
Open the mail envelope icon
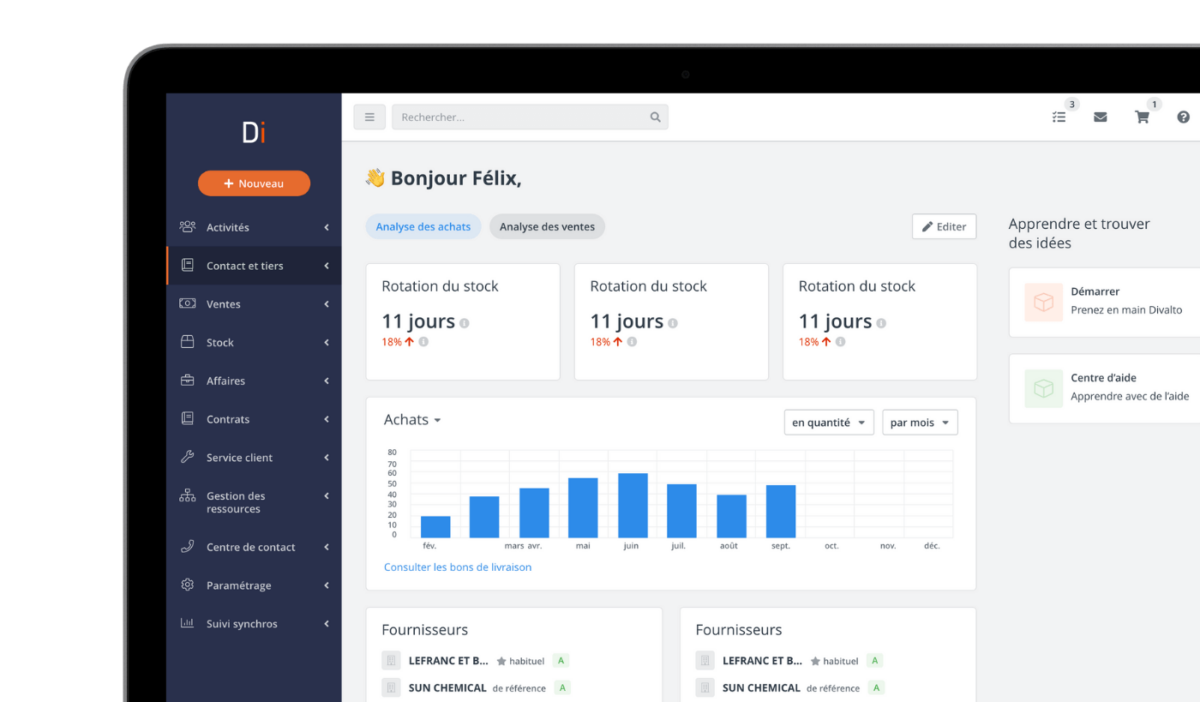pos(1100,117)
